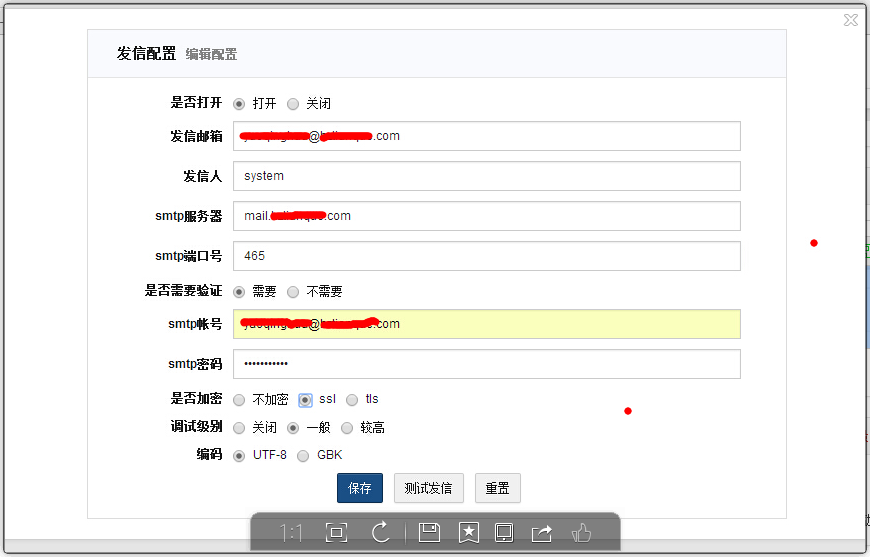Click the 重置 reset button
This screenshot has height=557, width=870.
point(498,488)
